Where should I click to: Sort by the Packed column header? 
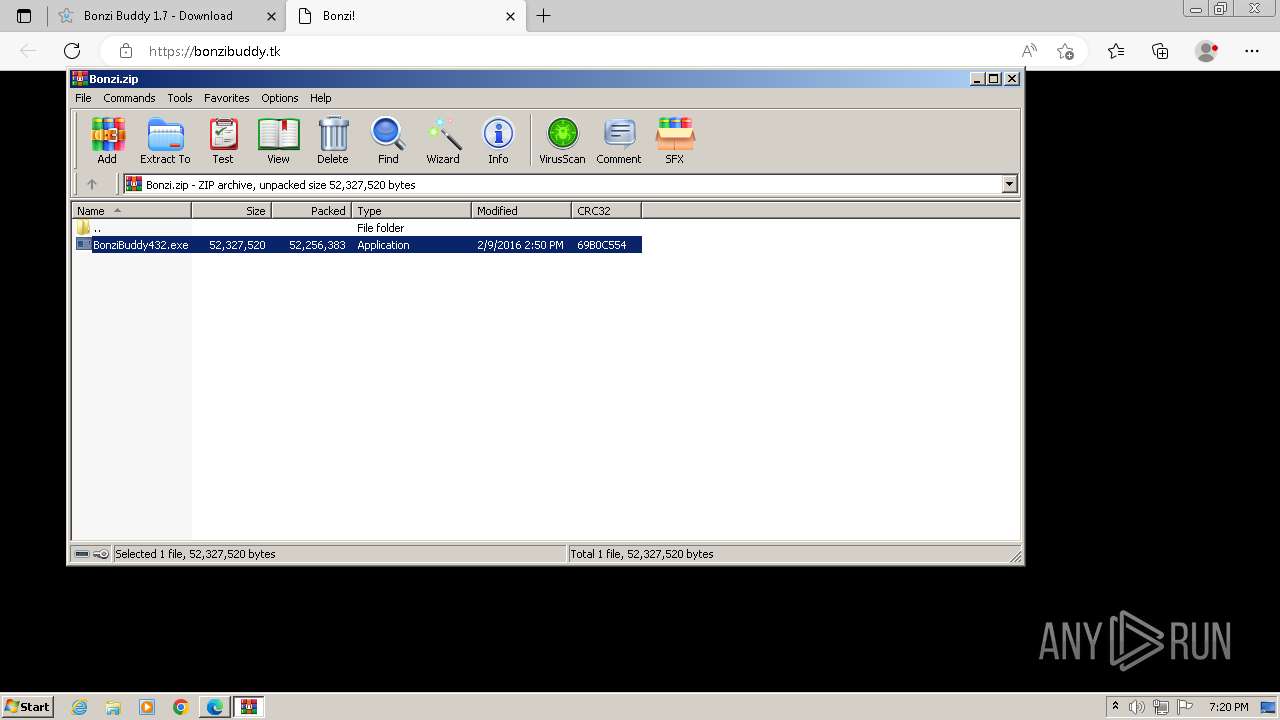[311, 210]
